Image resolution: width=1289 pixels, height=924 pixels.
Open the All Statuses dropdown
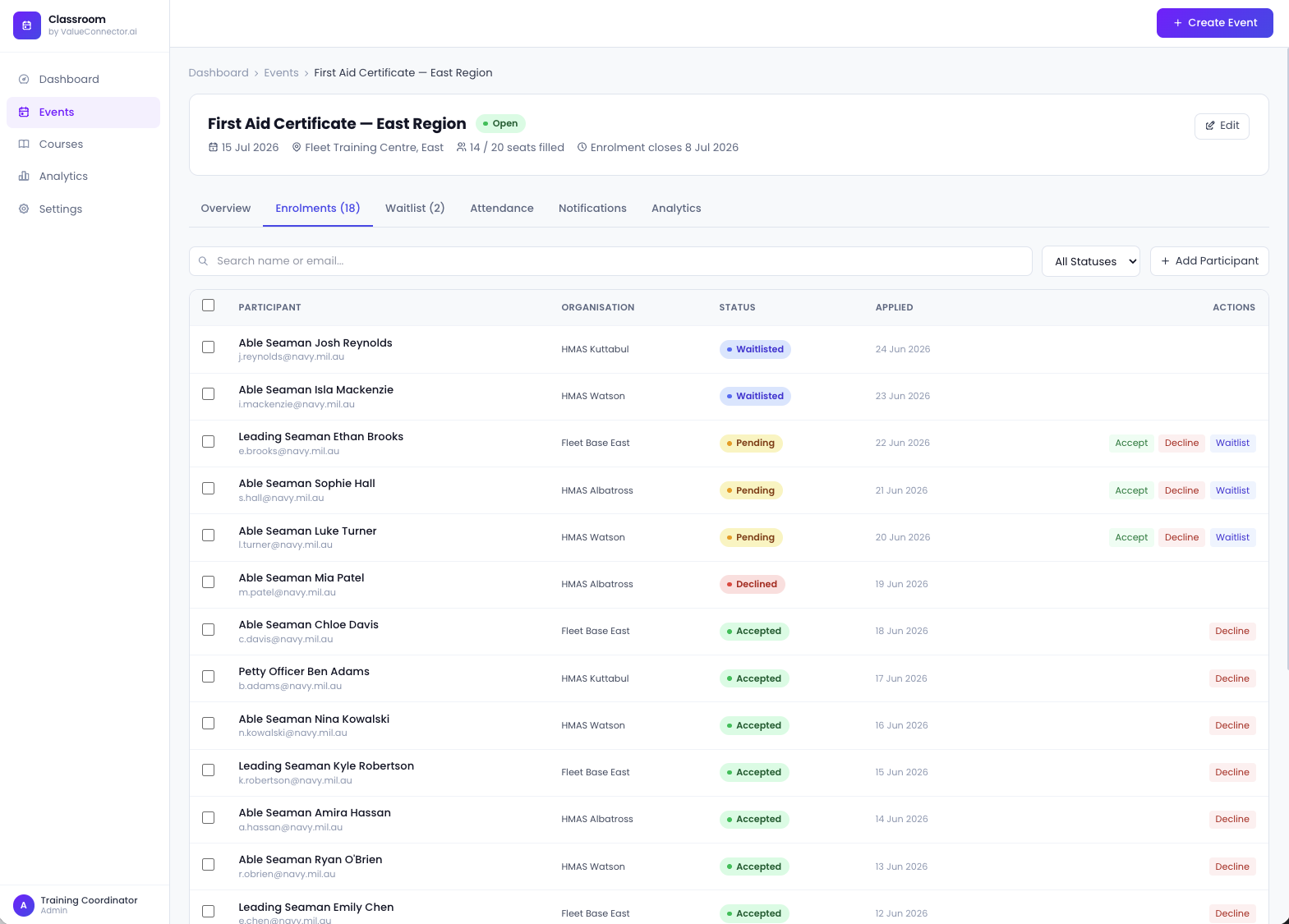pos(1091,261)
